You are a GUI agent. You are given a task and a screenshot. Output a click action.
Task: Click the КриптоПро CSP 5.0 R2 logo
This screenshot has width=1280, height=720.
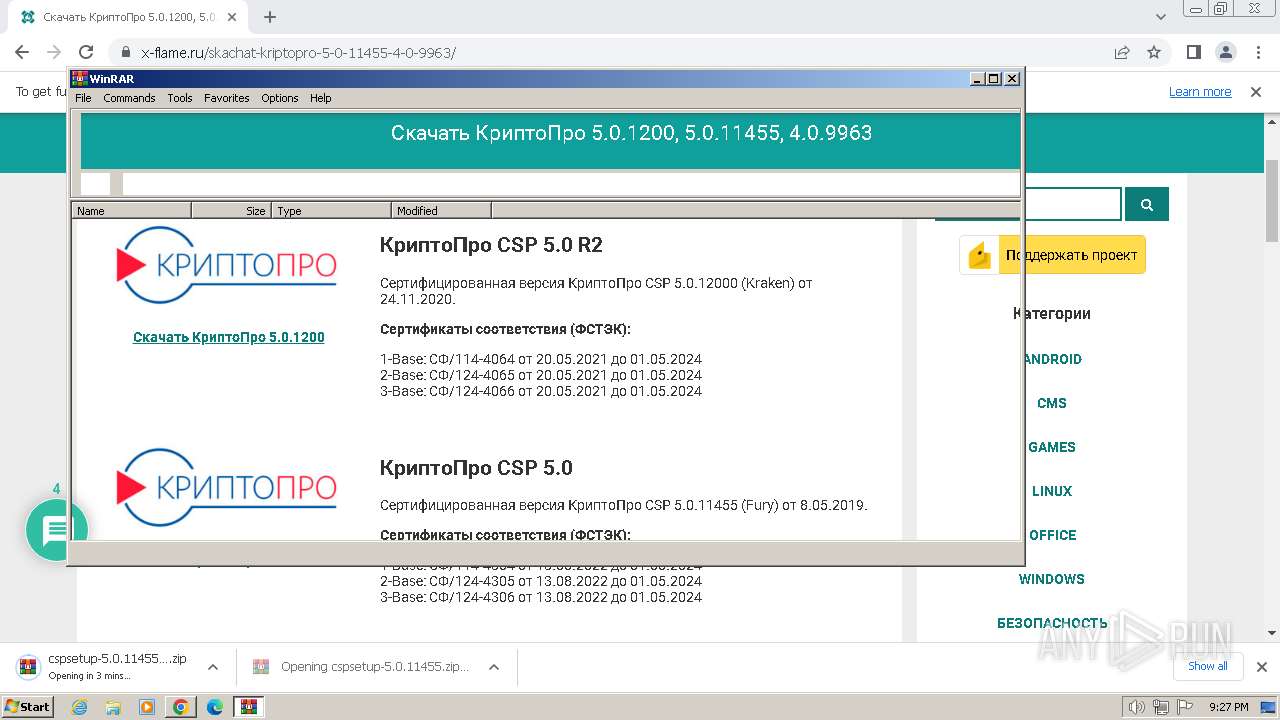pos(228,265)
